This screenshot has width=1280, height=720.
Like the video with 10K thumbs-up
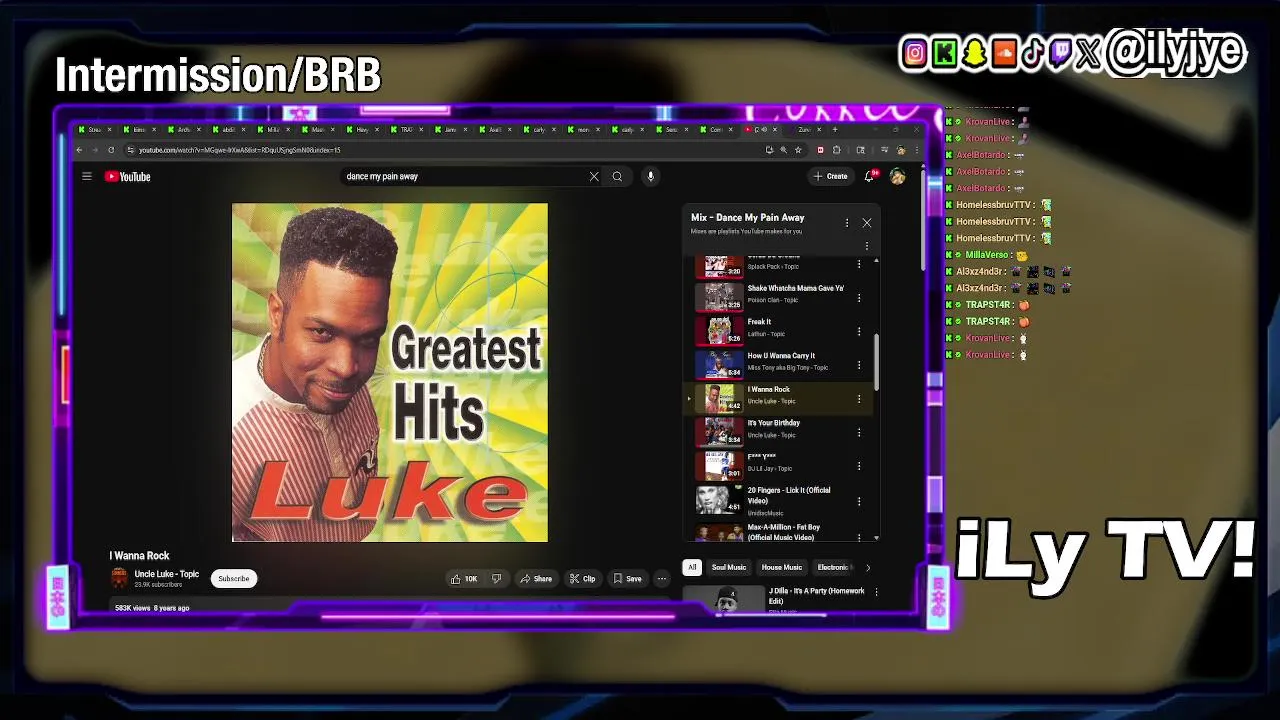click(464, 578)
